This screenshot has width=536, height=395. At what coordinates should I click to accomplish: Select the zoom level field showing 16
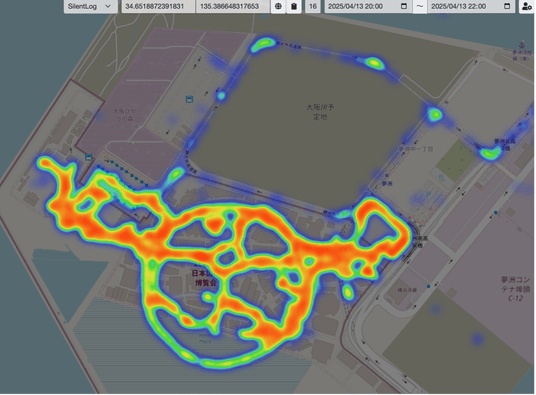(x=312, y=6)
